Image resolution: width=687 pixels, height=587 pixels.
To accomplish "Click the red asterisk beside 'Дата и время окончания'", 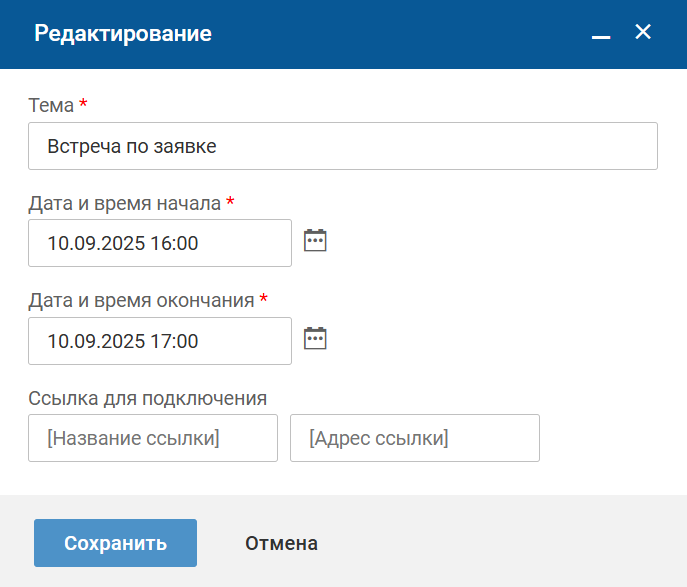I will point(264,299).
